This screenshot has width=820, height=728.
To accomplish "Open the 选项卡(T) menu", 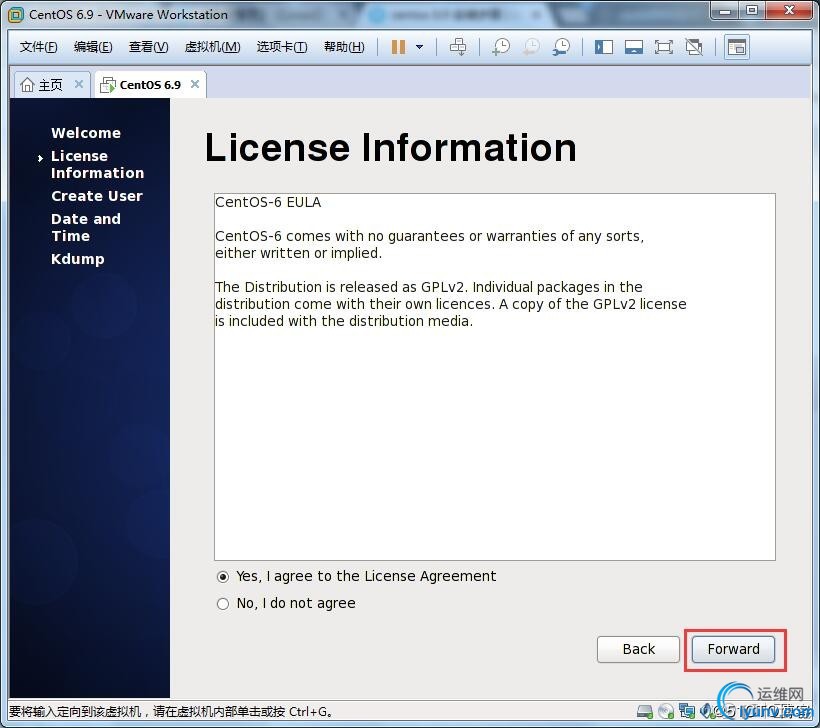I will pos(282,47).
